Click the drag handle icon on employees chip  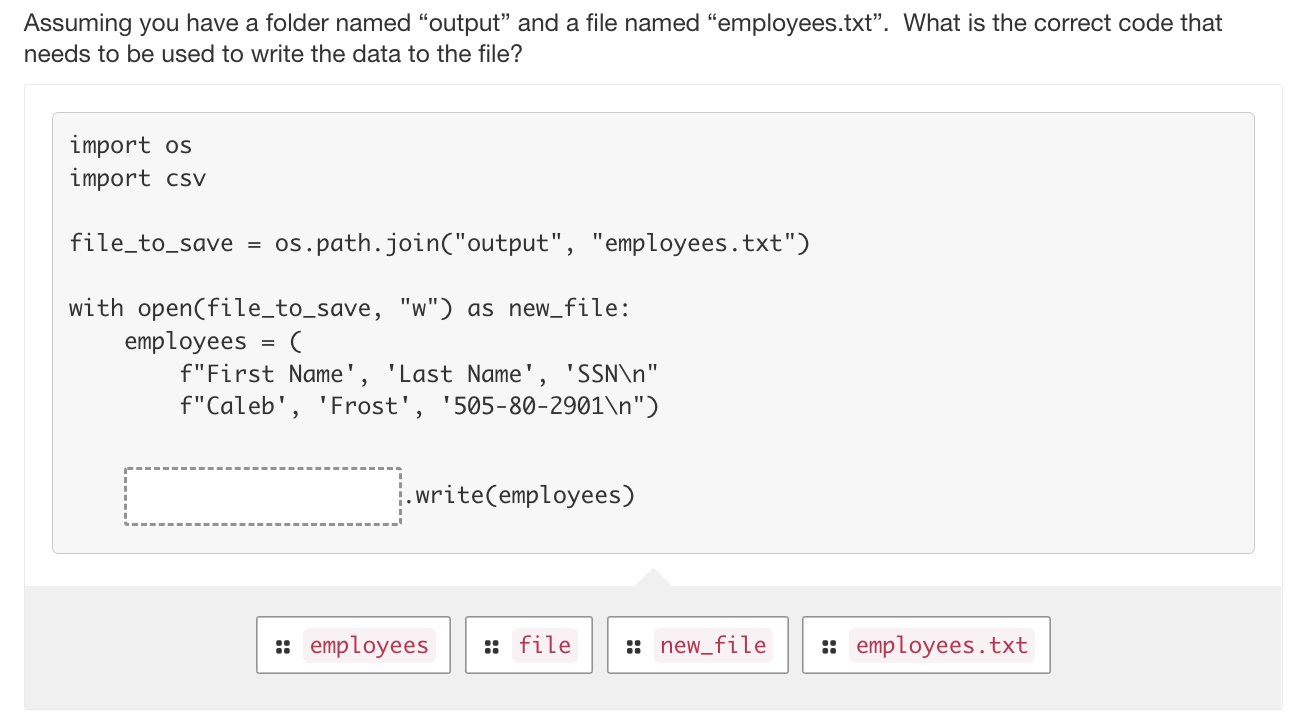pos(284,645)
